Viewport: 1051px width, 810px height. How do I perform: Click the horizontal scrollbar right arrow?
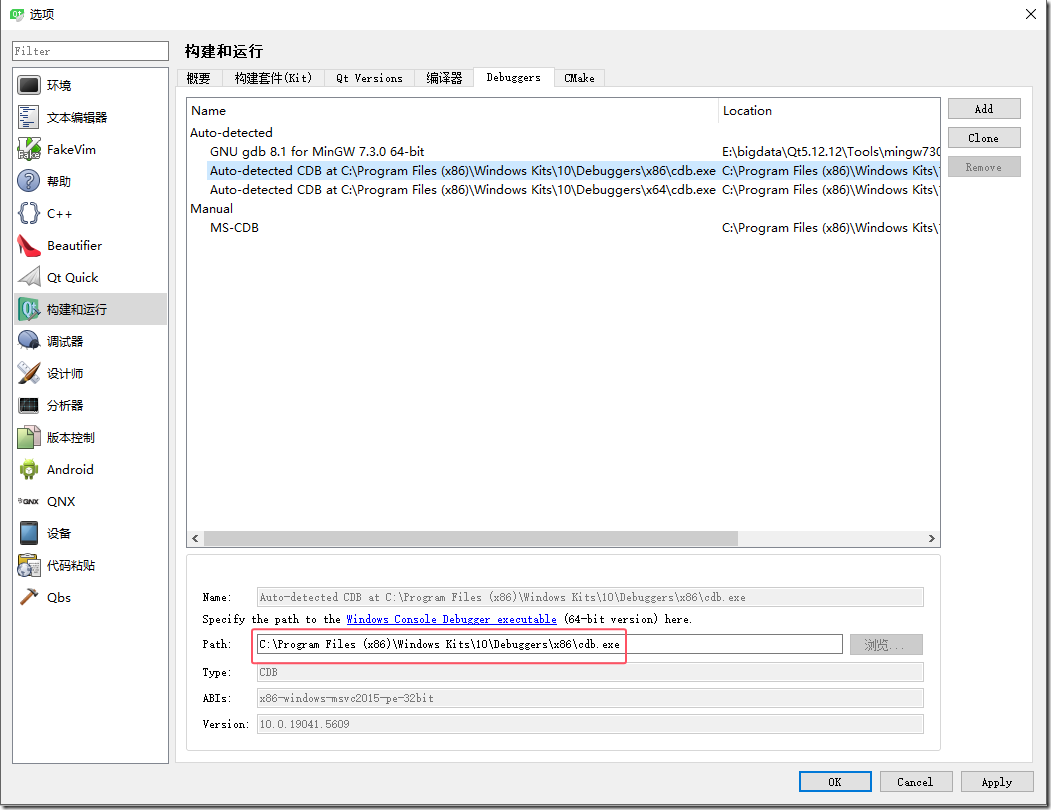[x=932, y=538]
